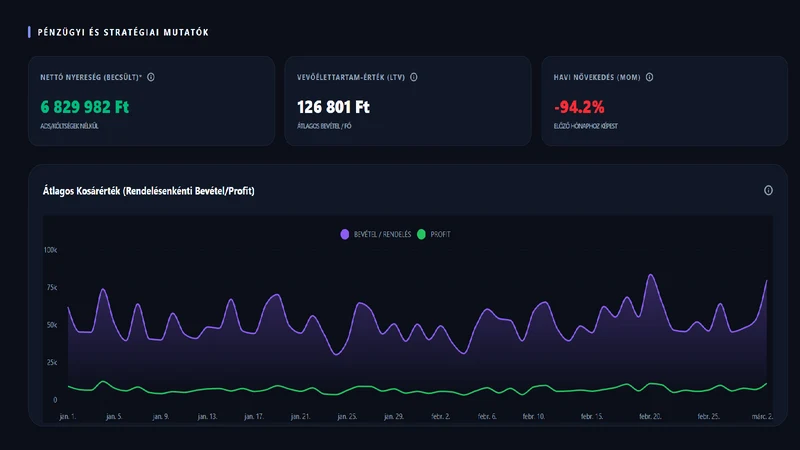This screenshot has width=800, height=450.
Task: Select the febr. 25. axis label
Action: point(708,416)
